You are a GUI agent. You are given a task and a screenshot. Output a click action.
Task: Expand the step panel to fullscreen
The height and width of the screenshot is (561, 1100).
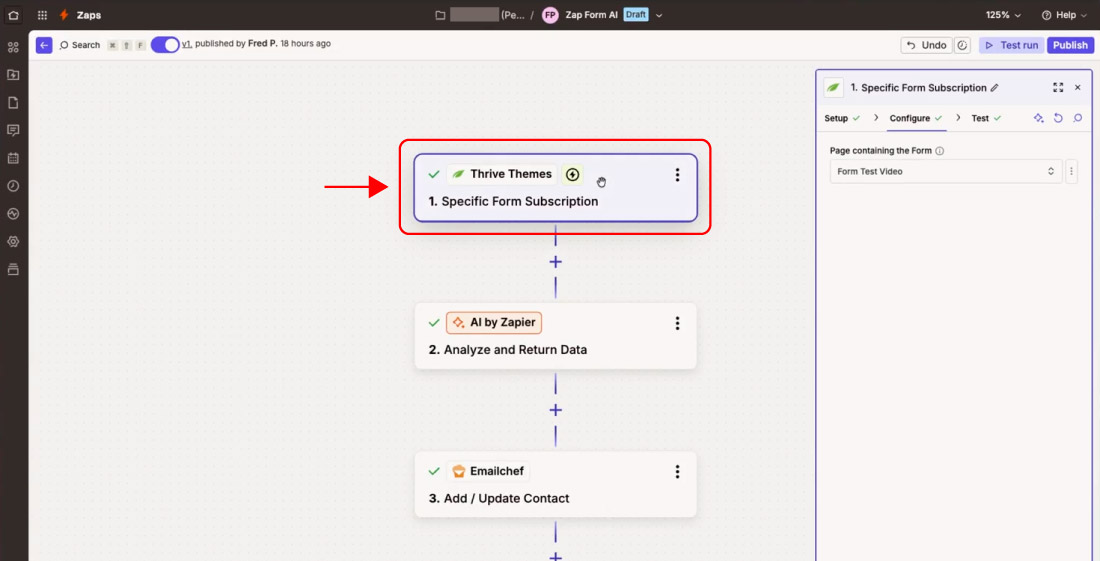click(x=1058, y=88)
